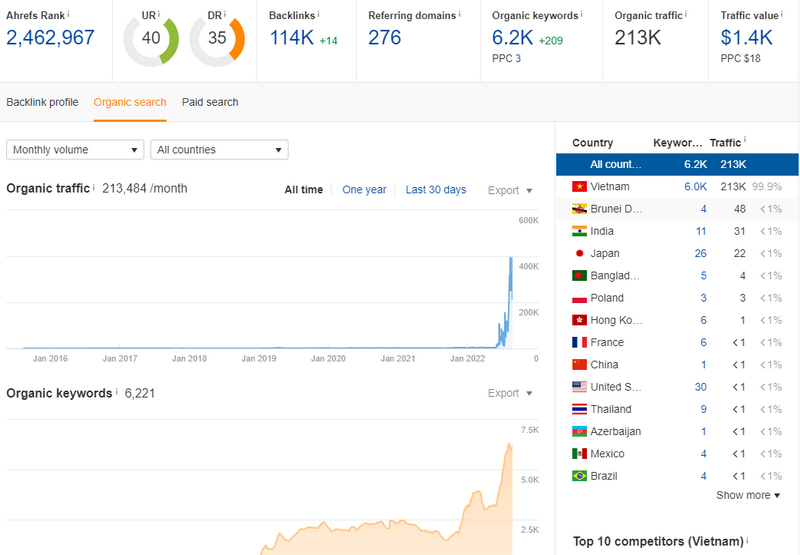Switch to the Backlink profile tab
The width and height of the screenshot is (800, 555).
click(42, 102)
